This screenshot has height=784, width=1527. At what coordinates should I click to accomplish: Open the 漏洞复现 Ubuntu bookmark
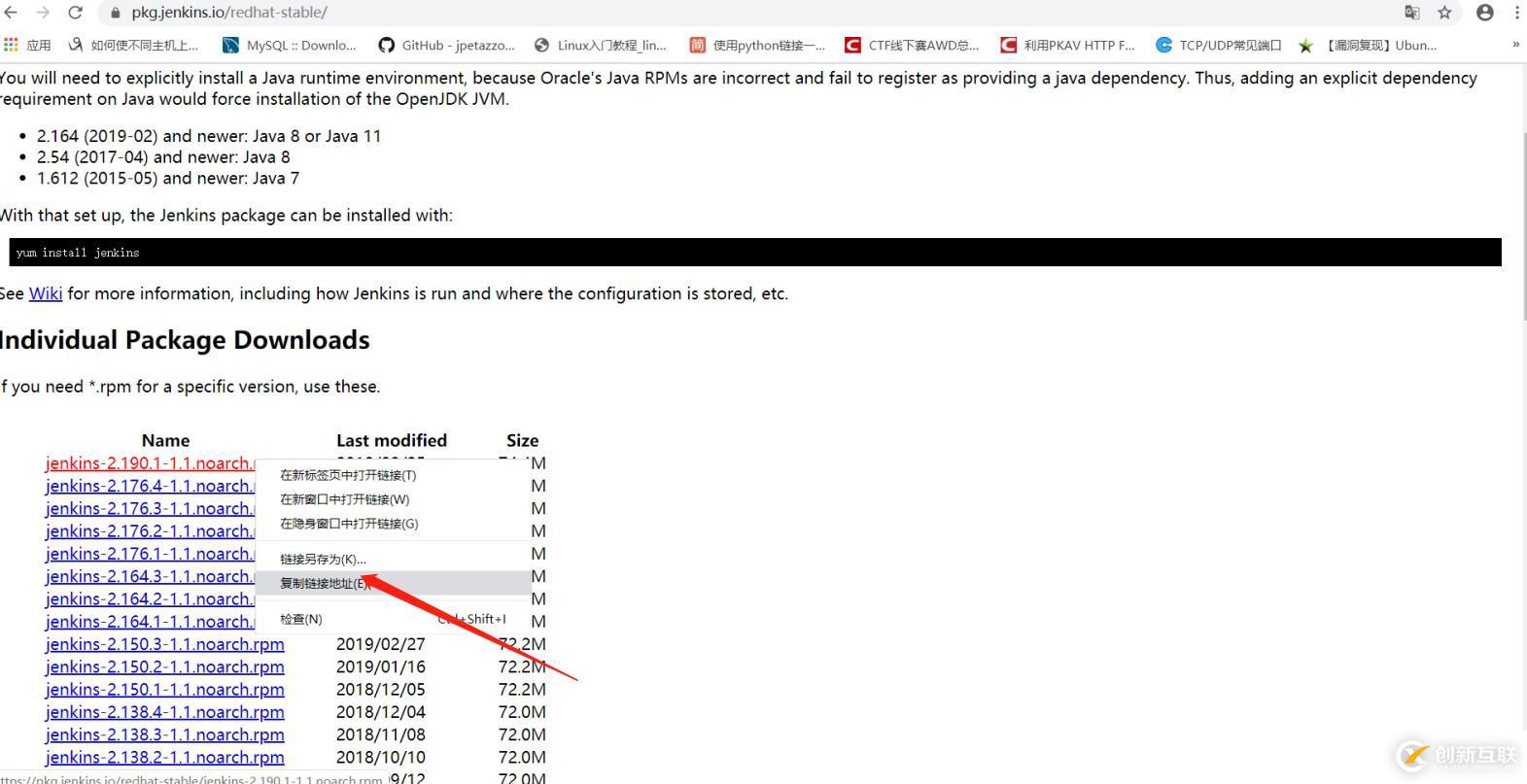point(1367,45)
